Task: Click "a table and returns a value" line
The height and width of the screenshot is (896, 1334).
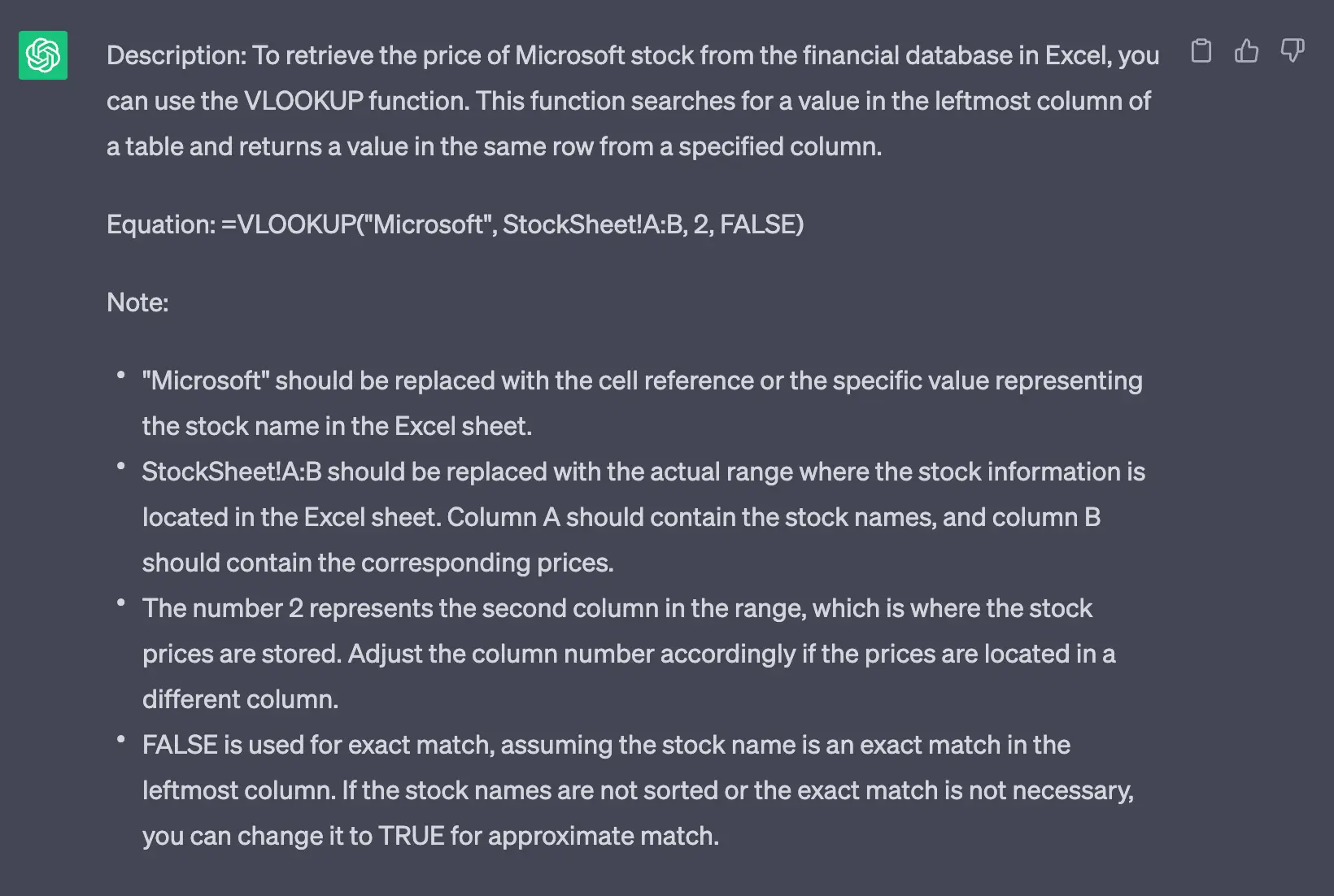Action: 494,146
